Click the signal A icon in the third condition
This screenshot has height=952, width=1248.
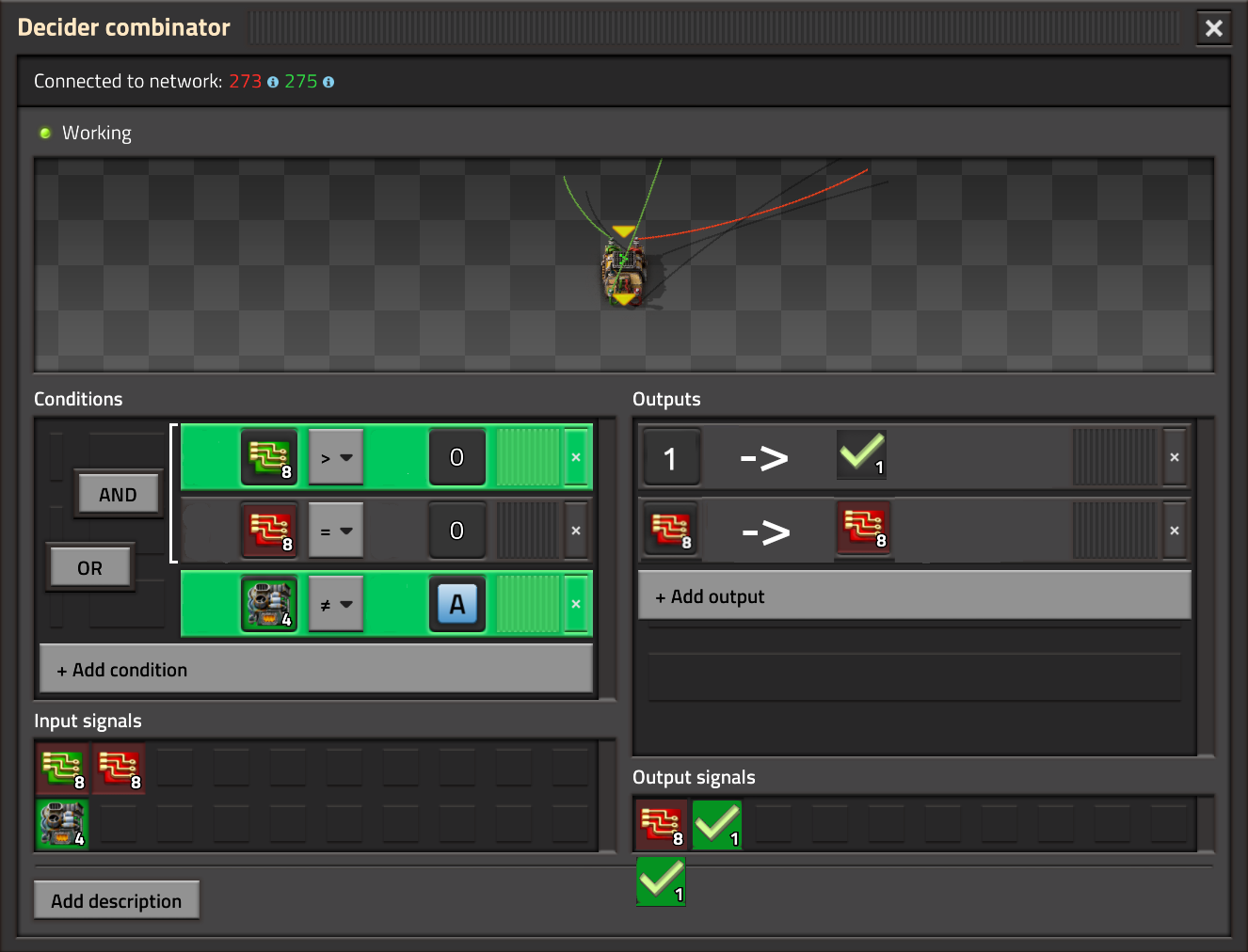coord(457,604)
